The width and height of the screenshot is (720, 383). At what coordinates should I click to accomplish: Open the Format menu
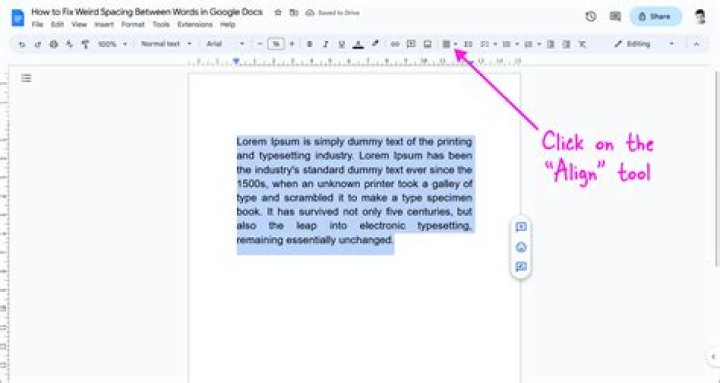click(x=133, y=25)
